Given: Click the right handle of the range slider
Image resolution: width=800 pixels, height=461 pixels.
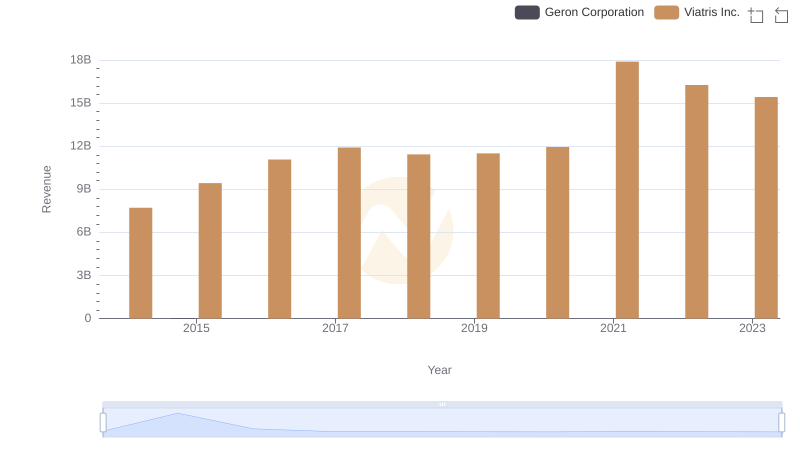Looking at the screenshot, I should coord(782,423).
